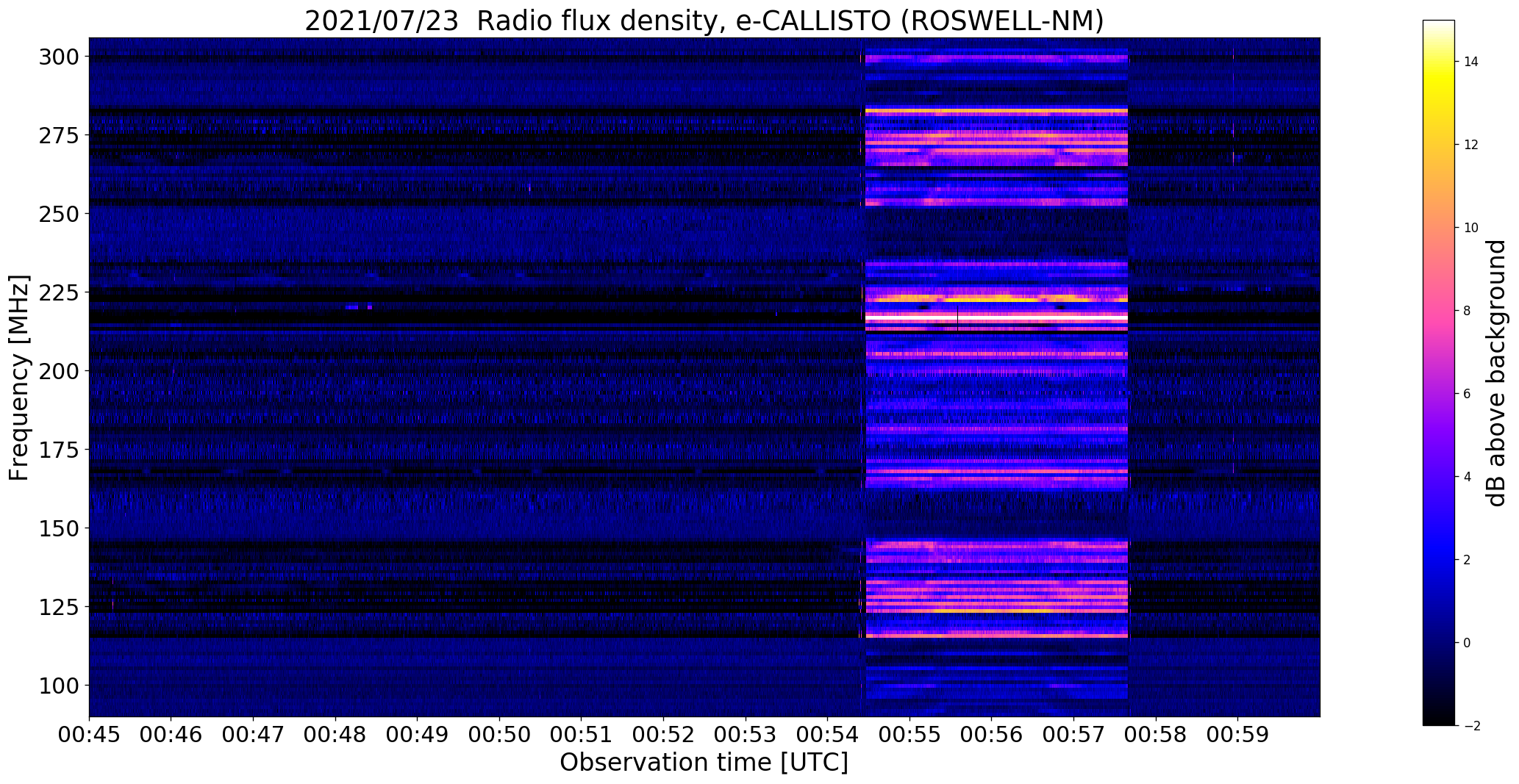1519x784 pixels.
Task: Click the 275 frequency tick label
Action: 59,135
